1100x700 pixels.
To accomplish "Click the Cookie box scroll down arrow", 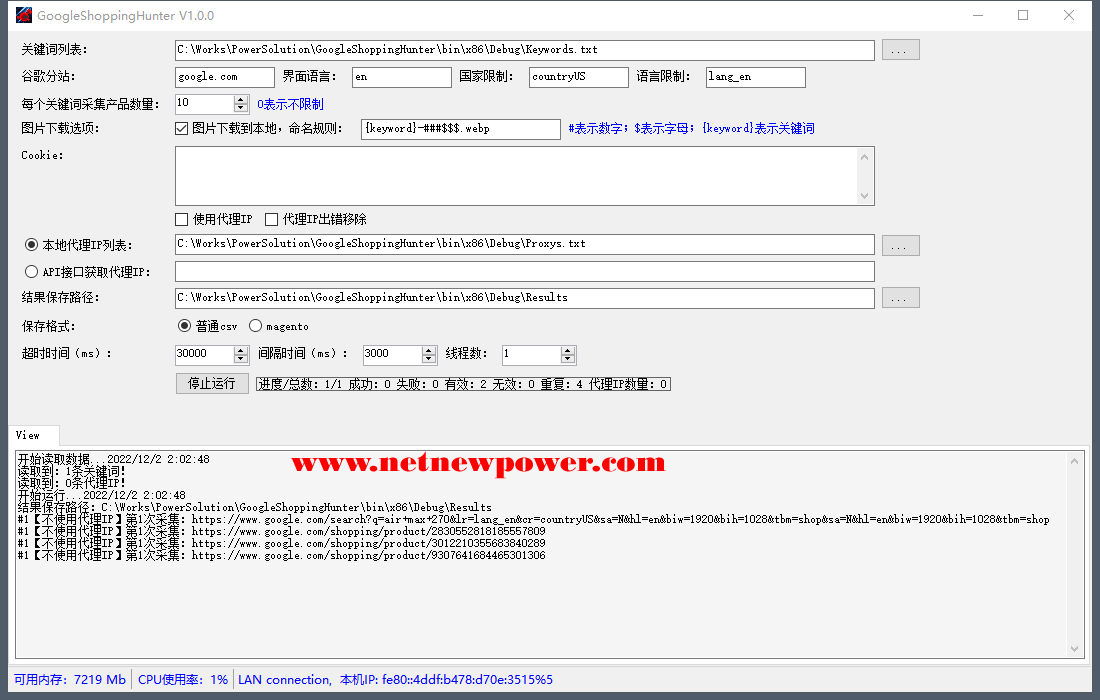I will (865, 196).
